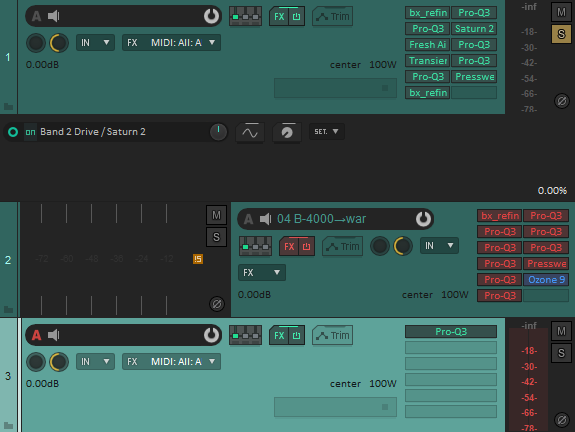This screenshot has width=575, height=432.
Task: Open FX MIDI: All: A input dropdown on track 1
Action: tap(171, 43)
